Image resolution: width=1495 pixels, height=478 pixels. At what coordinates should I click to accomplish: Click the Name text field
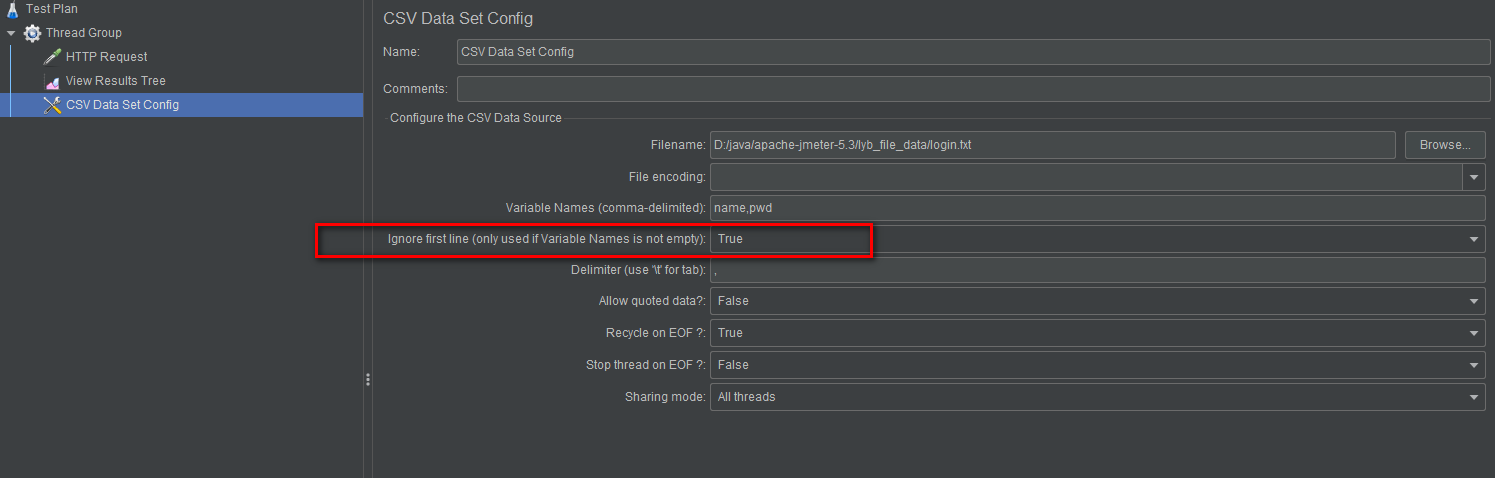(x=970, y=52)
